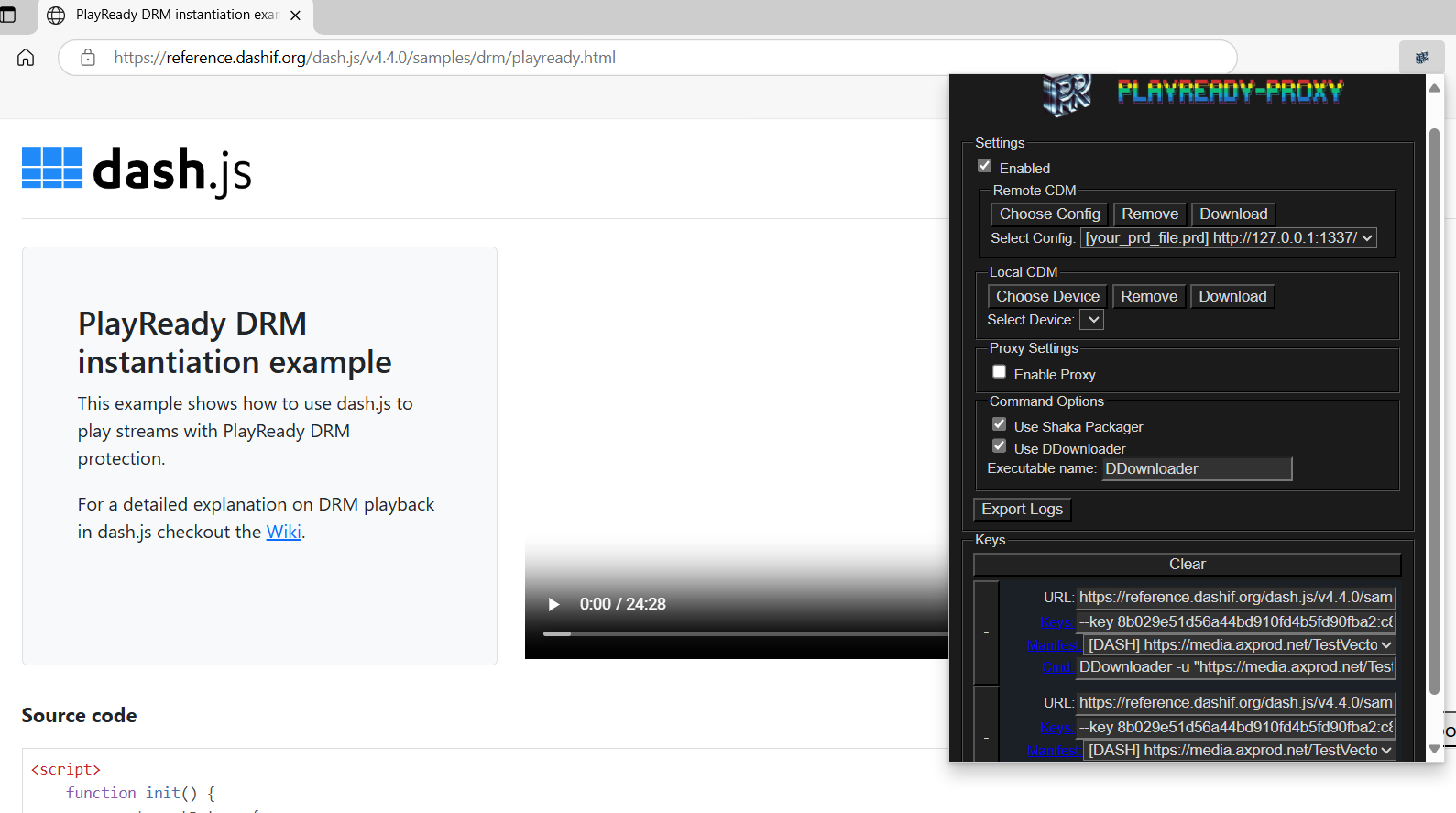Click the '<script>' line in source code
The width and height of the screenshot is (1456, 813).
click(66, 770)
